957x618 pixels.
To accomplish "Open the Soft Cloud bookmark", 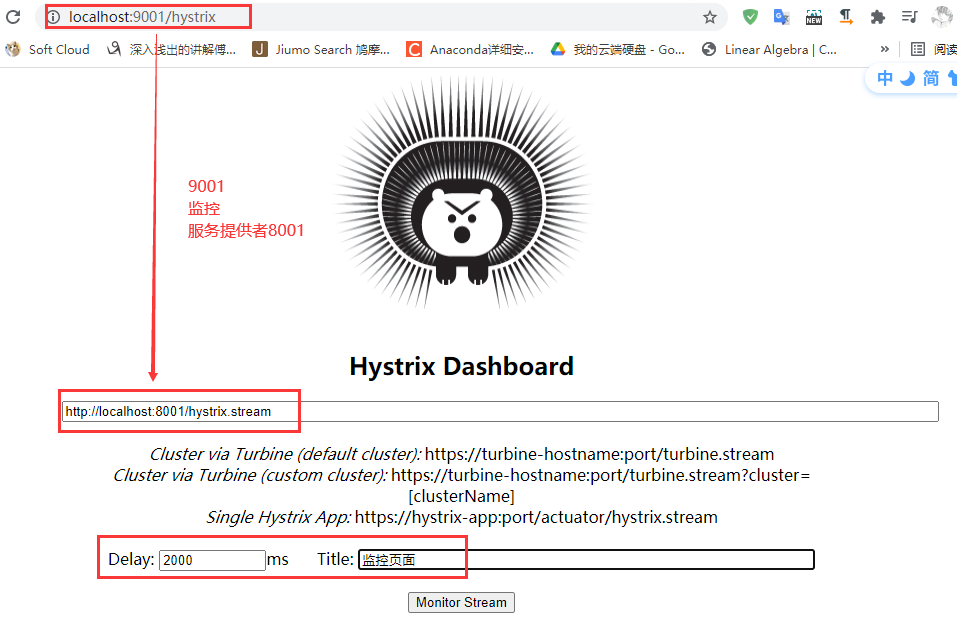I will [48, 49].
